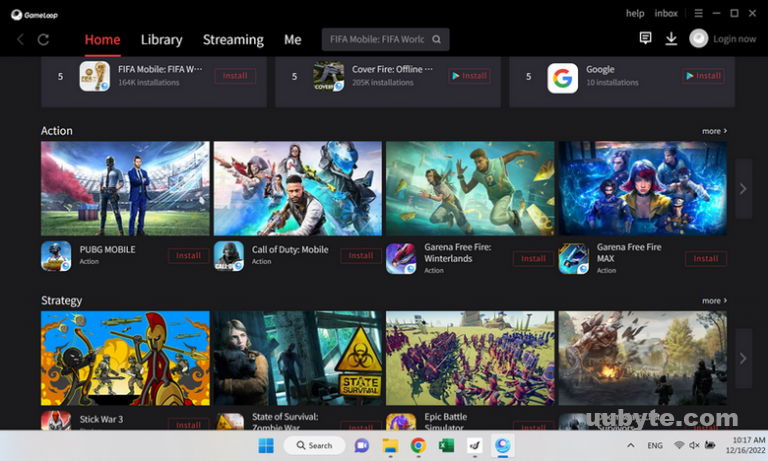Open File Explorer from taskbar

[390, 446]
